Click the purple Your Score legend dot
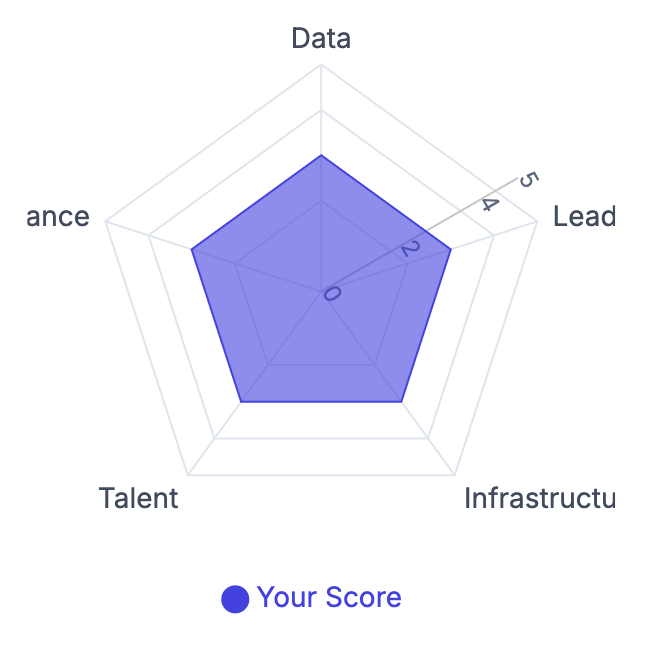This screenshot has width=661, height=653. click(x=235, y=599)
